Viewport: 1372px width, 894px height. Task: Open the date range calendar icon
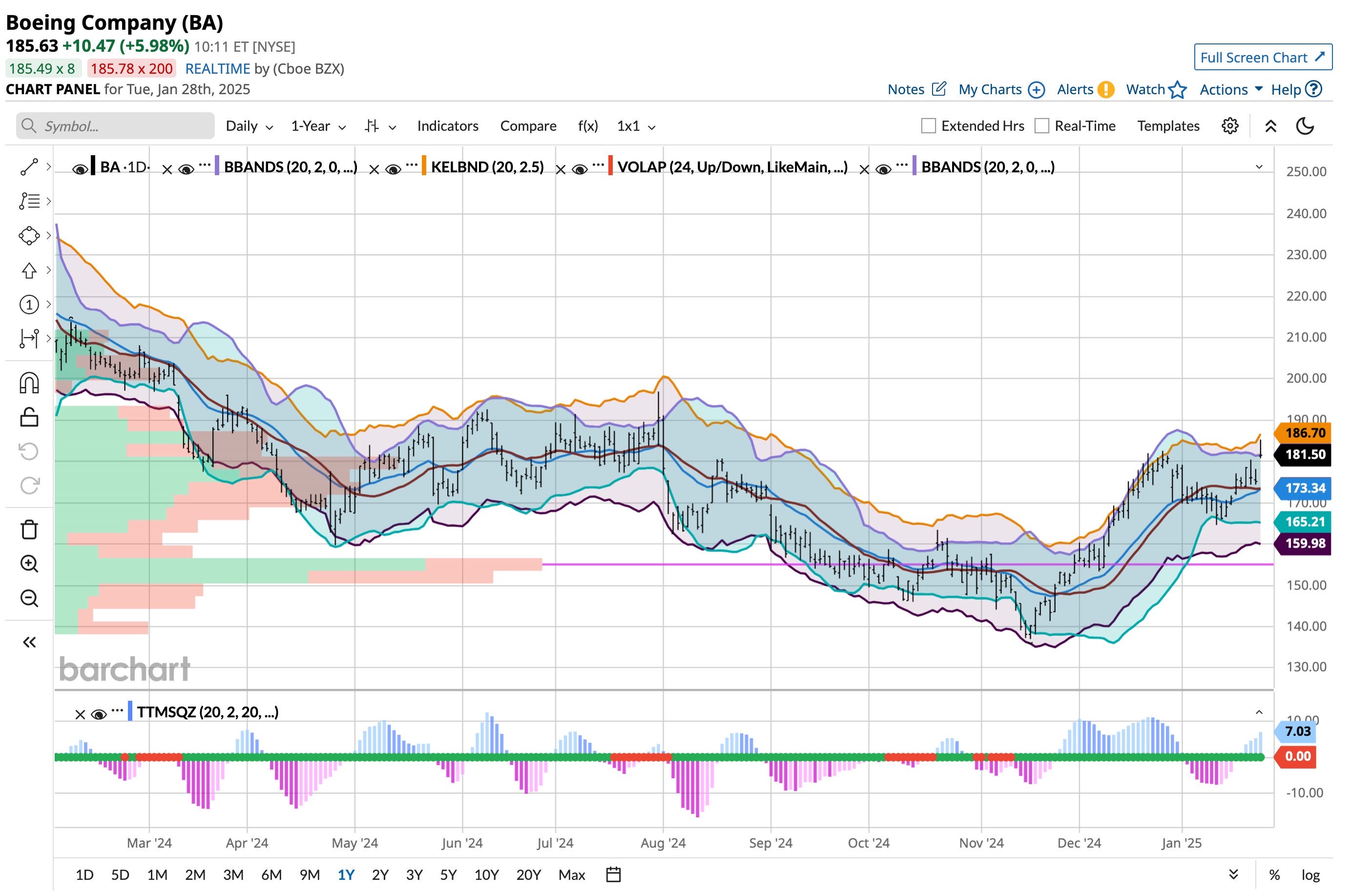click(613, 874)
